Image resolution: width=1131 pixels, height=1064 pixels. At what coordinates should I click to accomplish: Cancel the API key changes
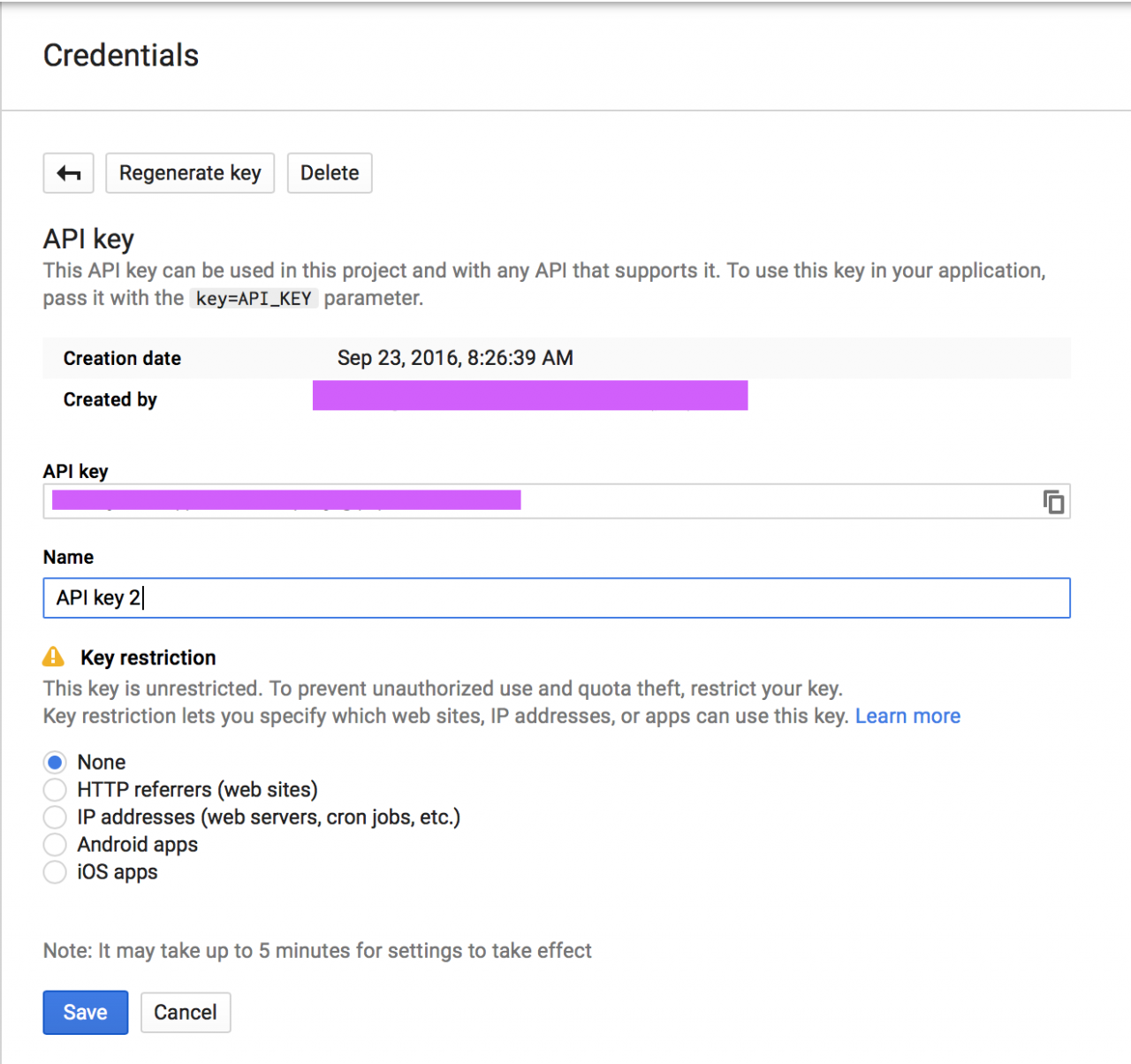pos(185,1012)
